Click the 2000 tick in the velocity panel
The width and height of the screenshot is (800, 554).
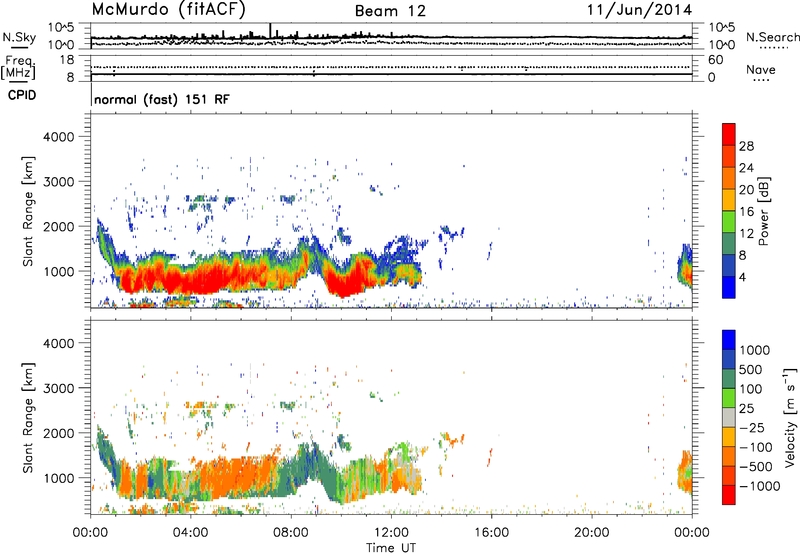[59, 433]
